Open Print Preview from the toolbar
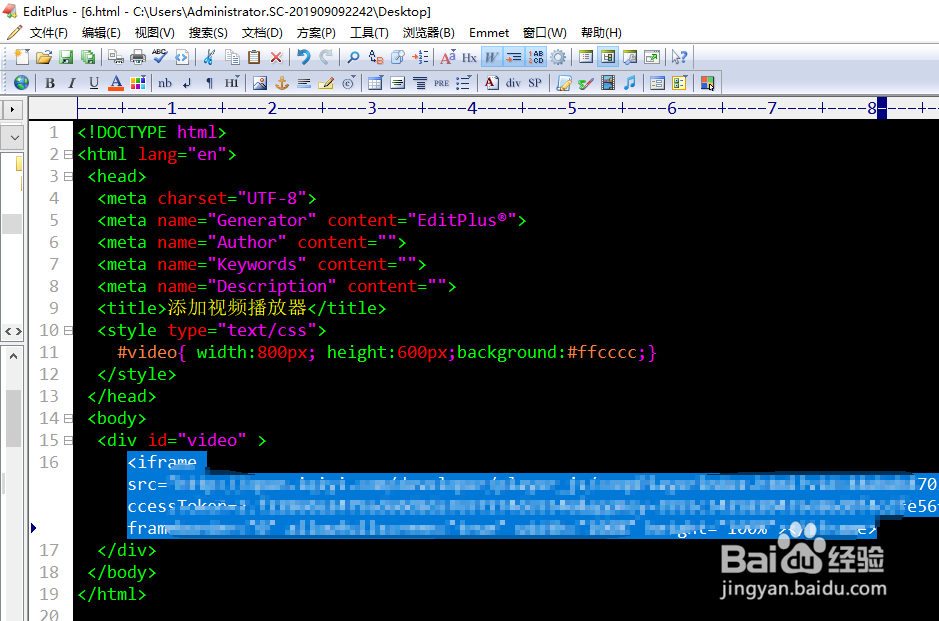The height and width of the screenshot is (621, 939). click(x=116, y=57)
